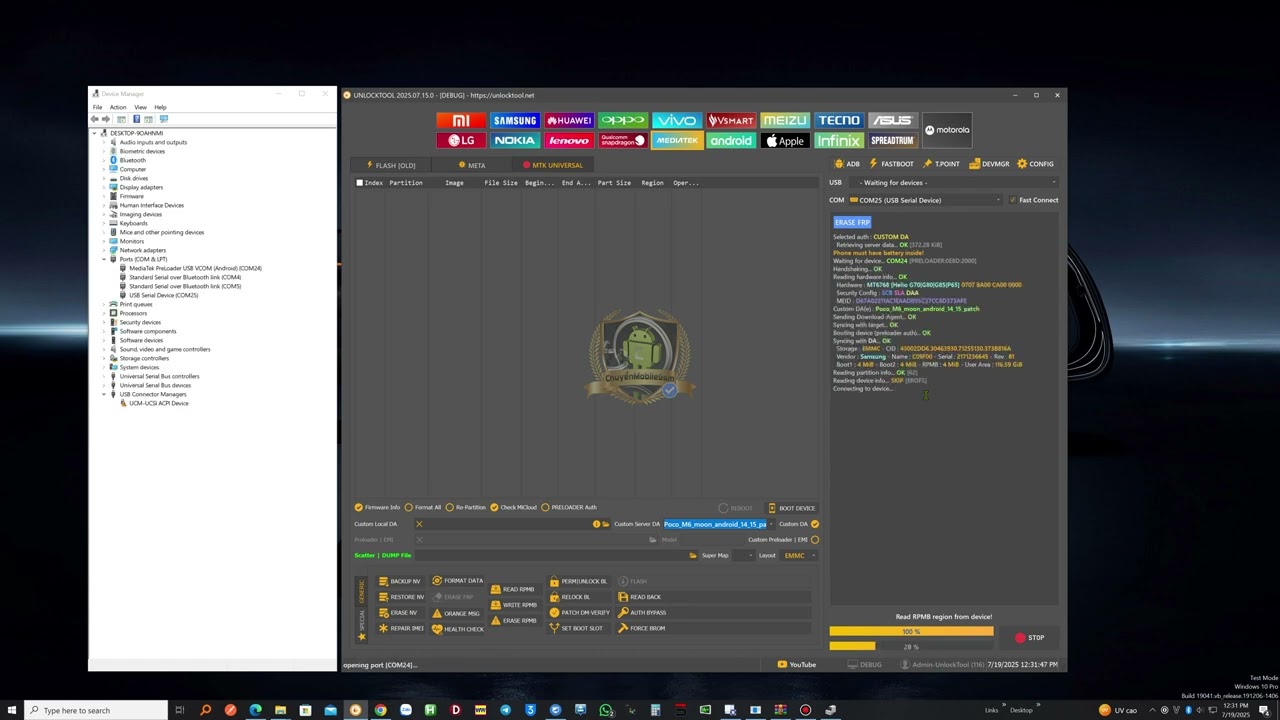The height and width of the screenshot is (720, 1280).
Task: Click the PERM|UNLOCK BL button
Action: point(578,581)
